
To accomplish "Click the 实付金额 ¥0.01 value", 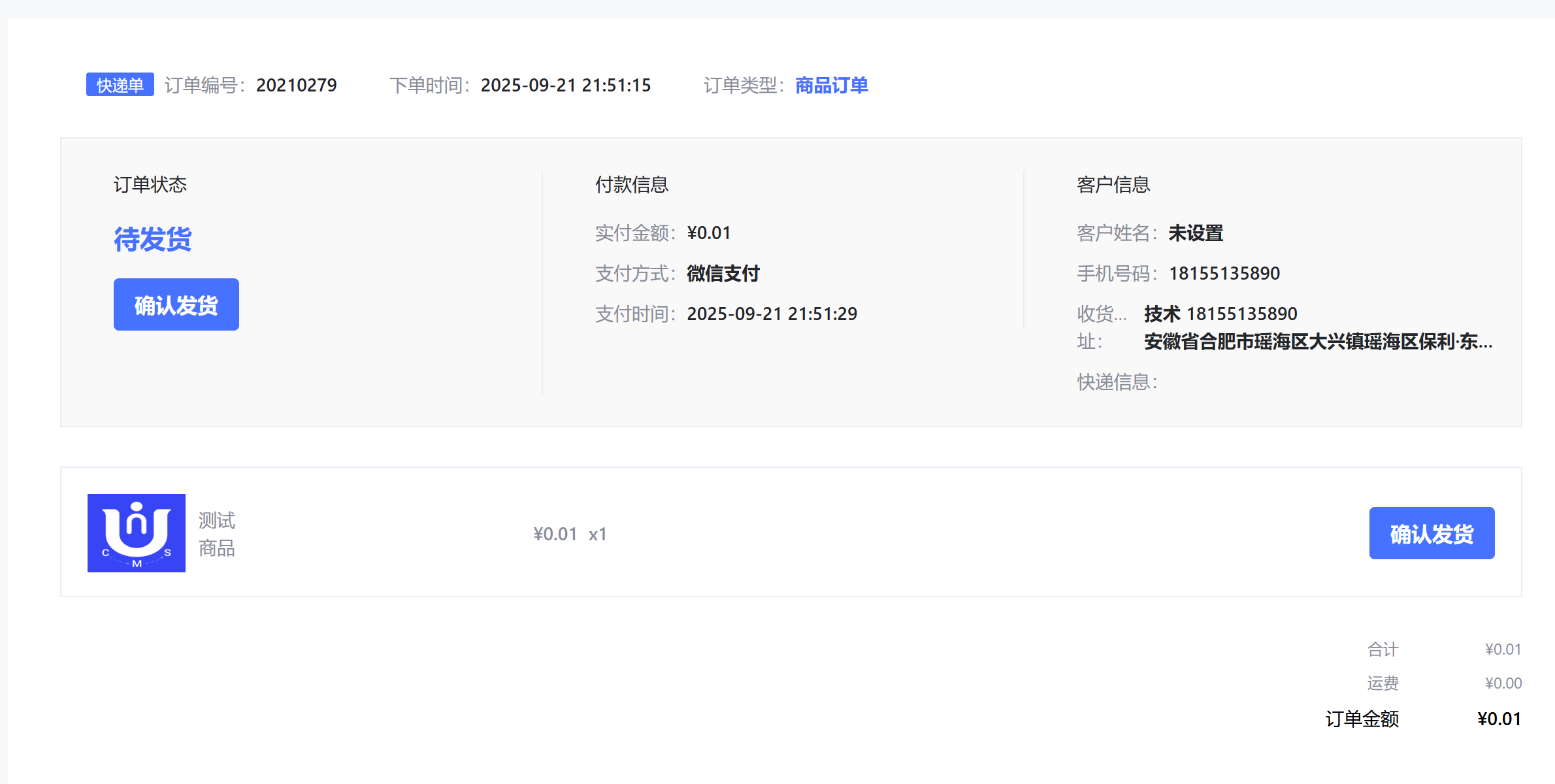I will pos(708,233).
